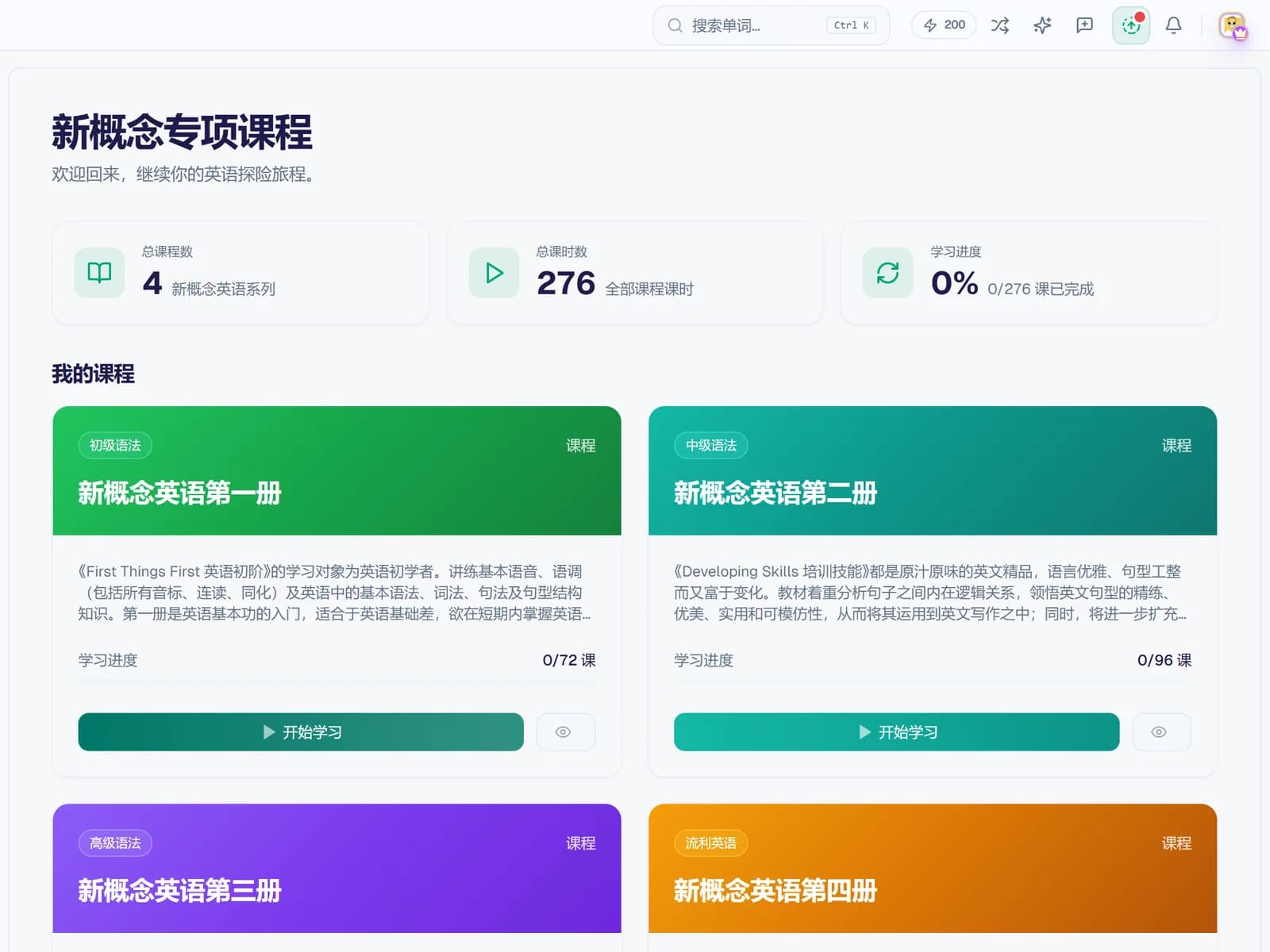The image size is (1270, 952).
Task: Click 课程 label on 新概念英语第四册 card
Action: point(1176,843)
